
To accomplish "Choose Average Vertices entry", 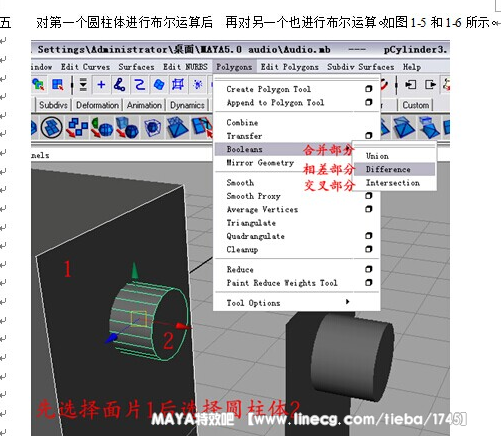I will coord(262,210).
